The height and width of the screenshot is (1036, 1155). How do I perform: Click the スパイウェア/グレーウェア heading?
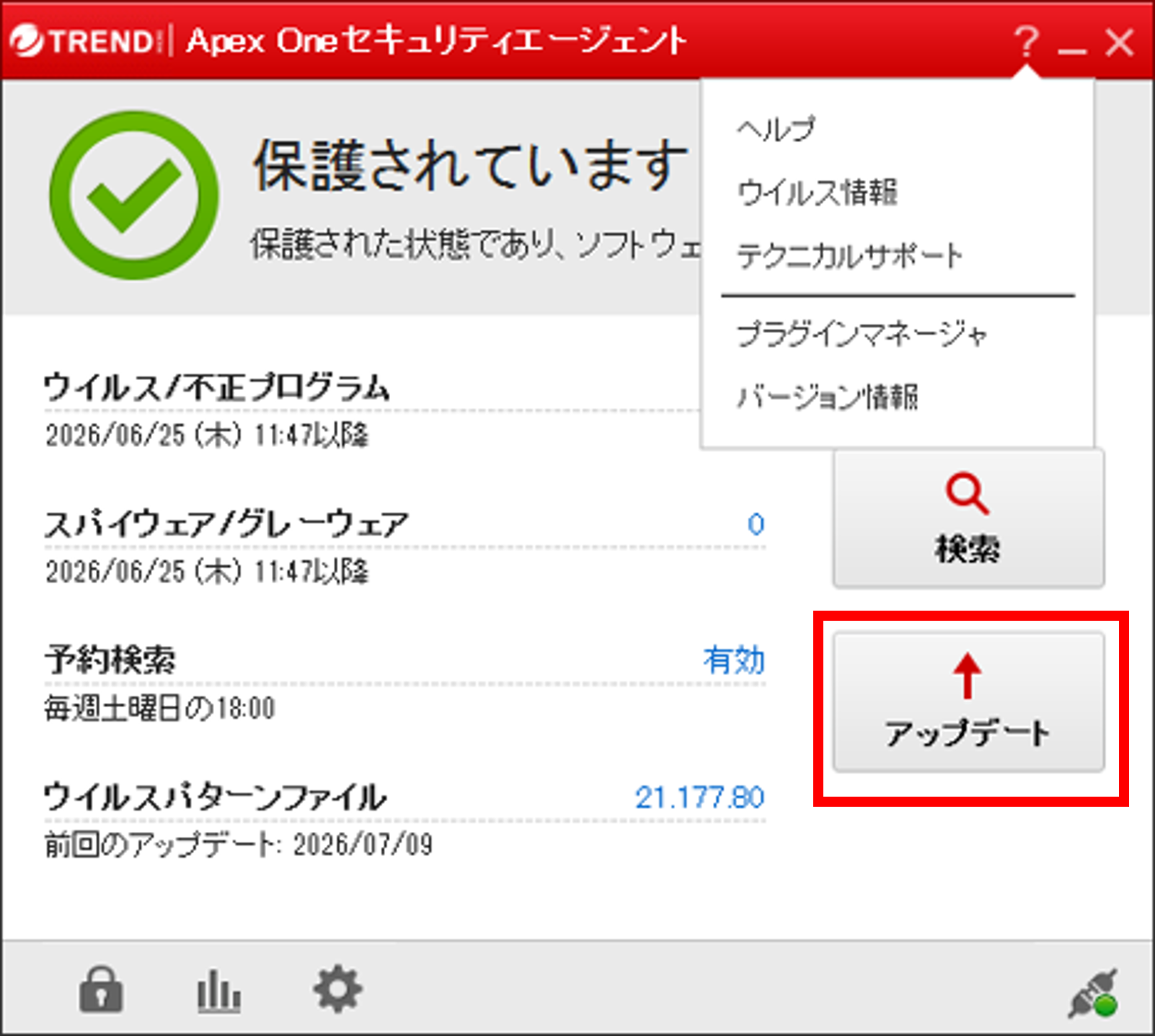(x=226, y=524)
